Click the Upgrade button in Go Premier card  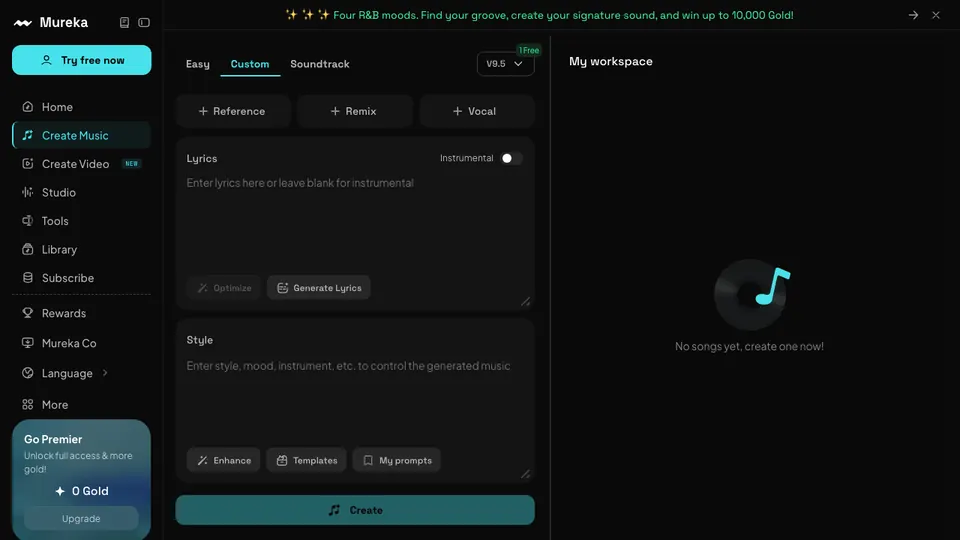coord(81,519)
